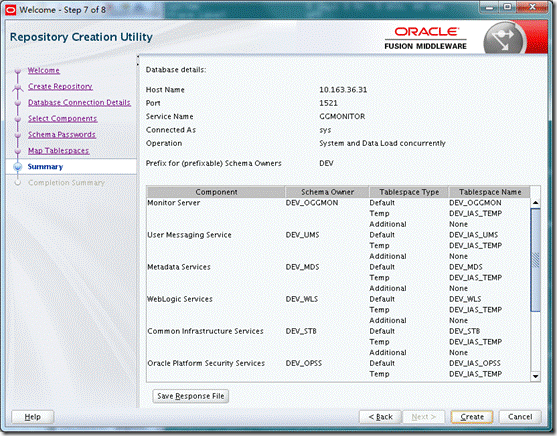Navigate to Select Components step
Image resolution: width=557 pixels, height=436 pixels.
pyautogui.click(x=63, y=119)
